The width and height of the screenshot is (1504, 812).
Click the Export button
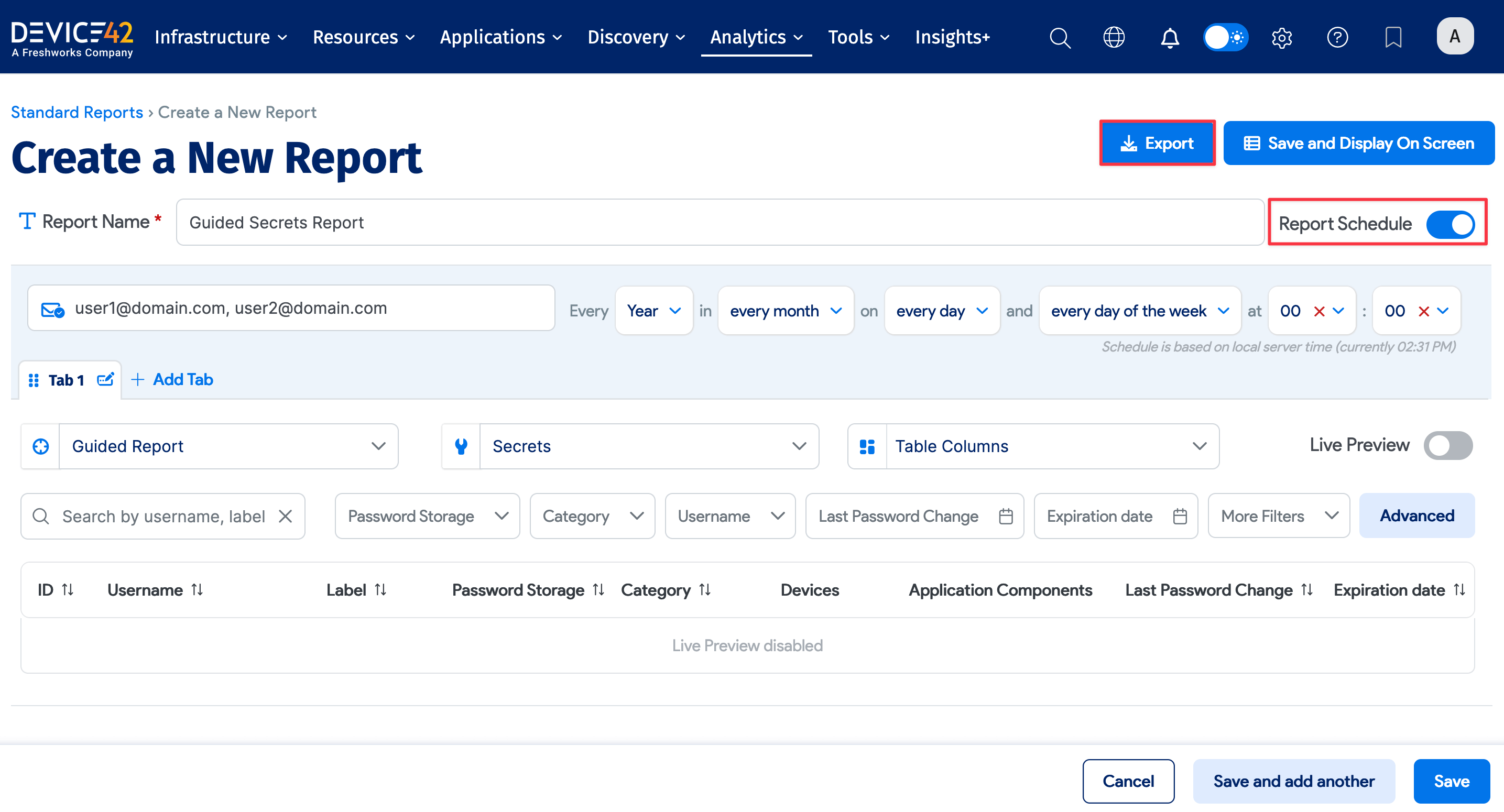[1157, 143]
